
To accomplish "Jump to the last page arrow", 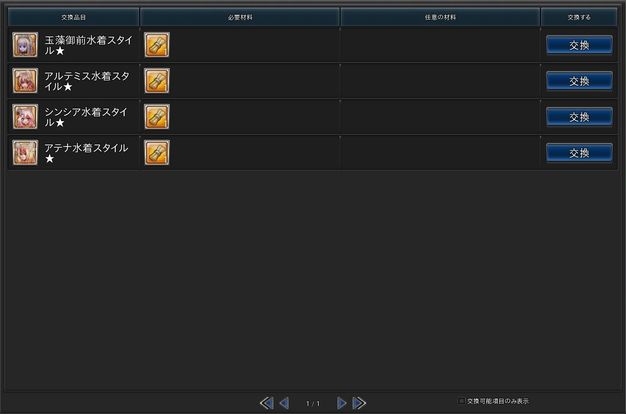I will pos(359,403).
